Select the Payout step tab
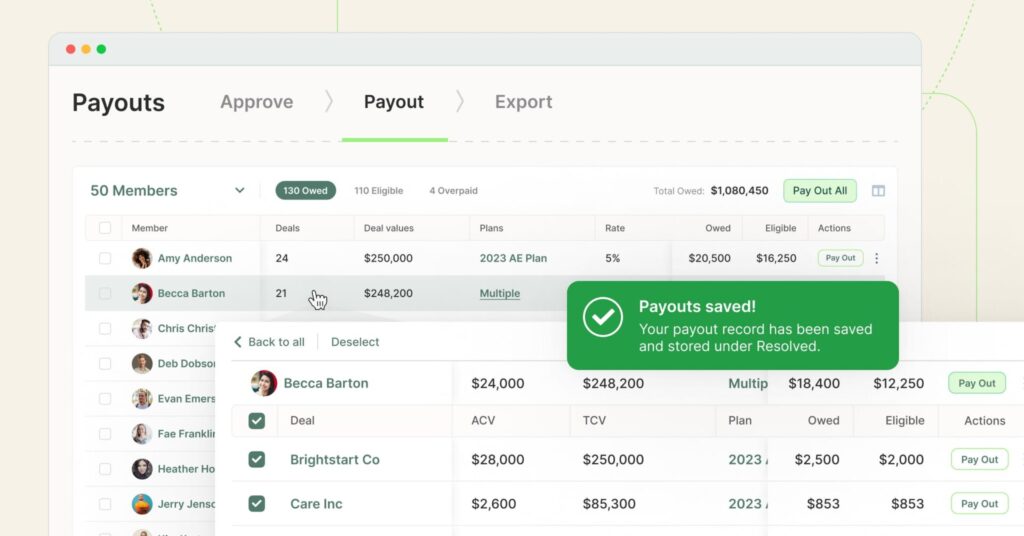 [x=394, y=102]
